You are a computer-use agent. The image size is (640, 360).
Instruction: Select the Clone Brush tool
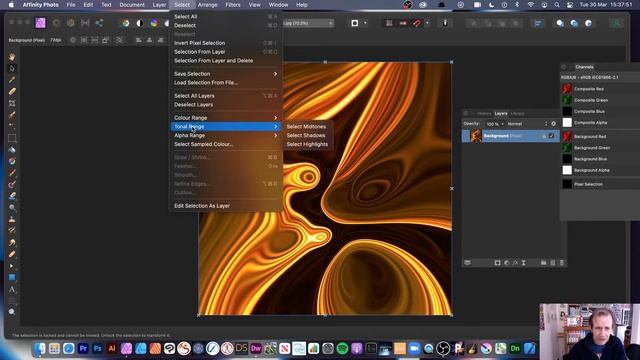pyautogui.click(x=12, y=219)
